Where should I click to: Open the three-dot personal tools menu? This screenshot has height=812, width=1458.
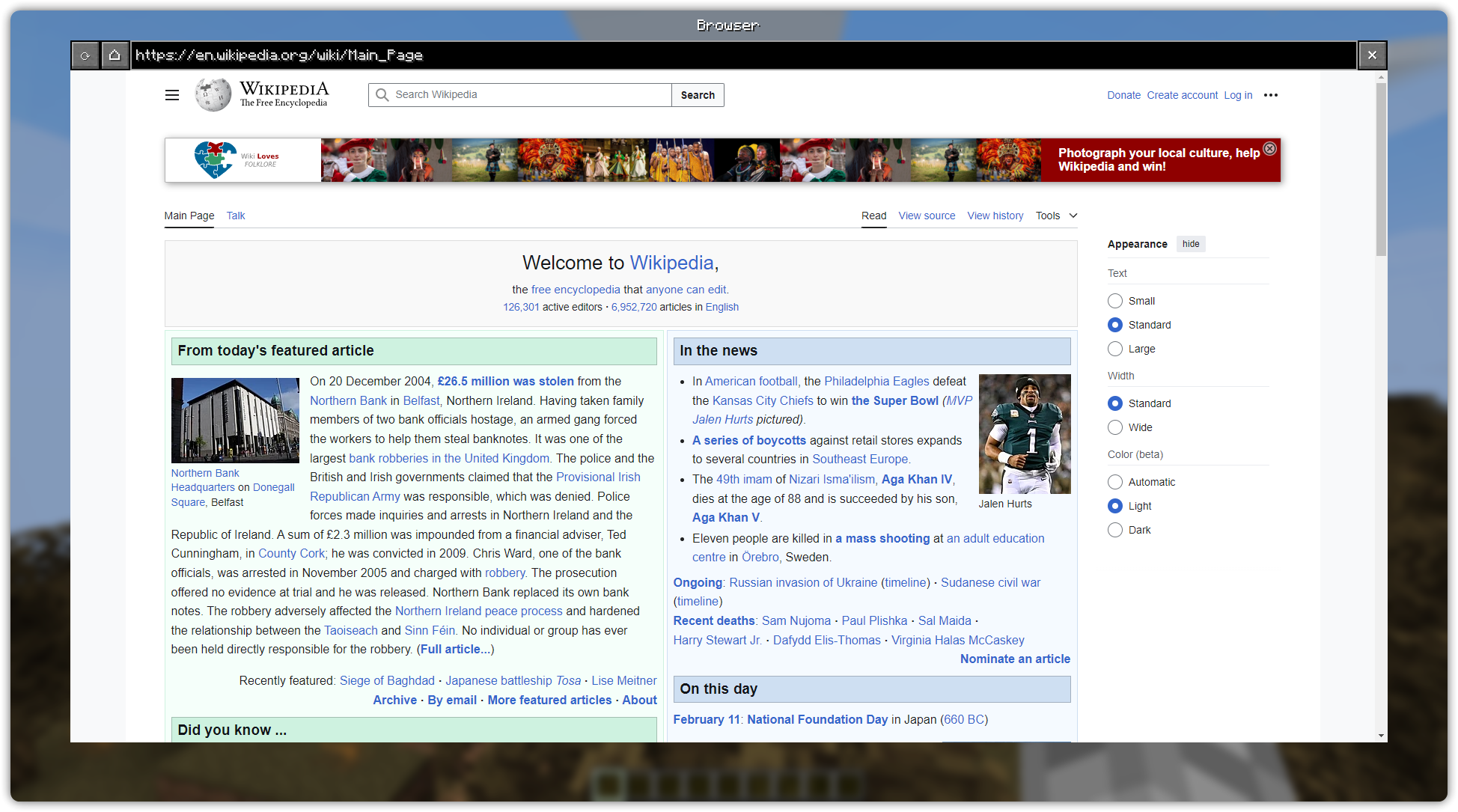coord(1271,95)
